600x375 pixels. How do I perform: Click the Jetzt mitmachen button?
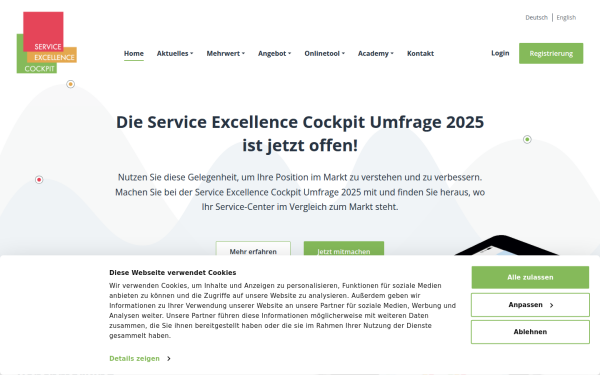tap(344, 249)
